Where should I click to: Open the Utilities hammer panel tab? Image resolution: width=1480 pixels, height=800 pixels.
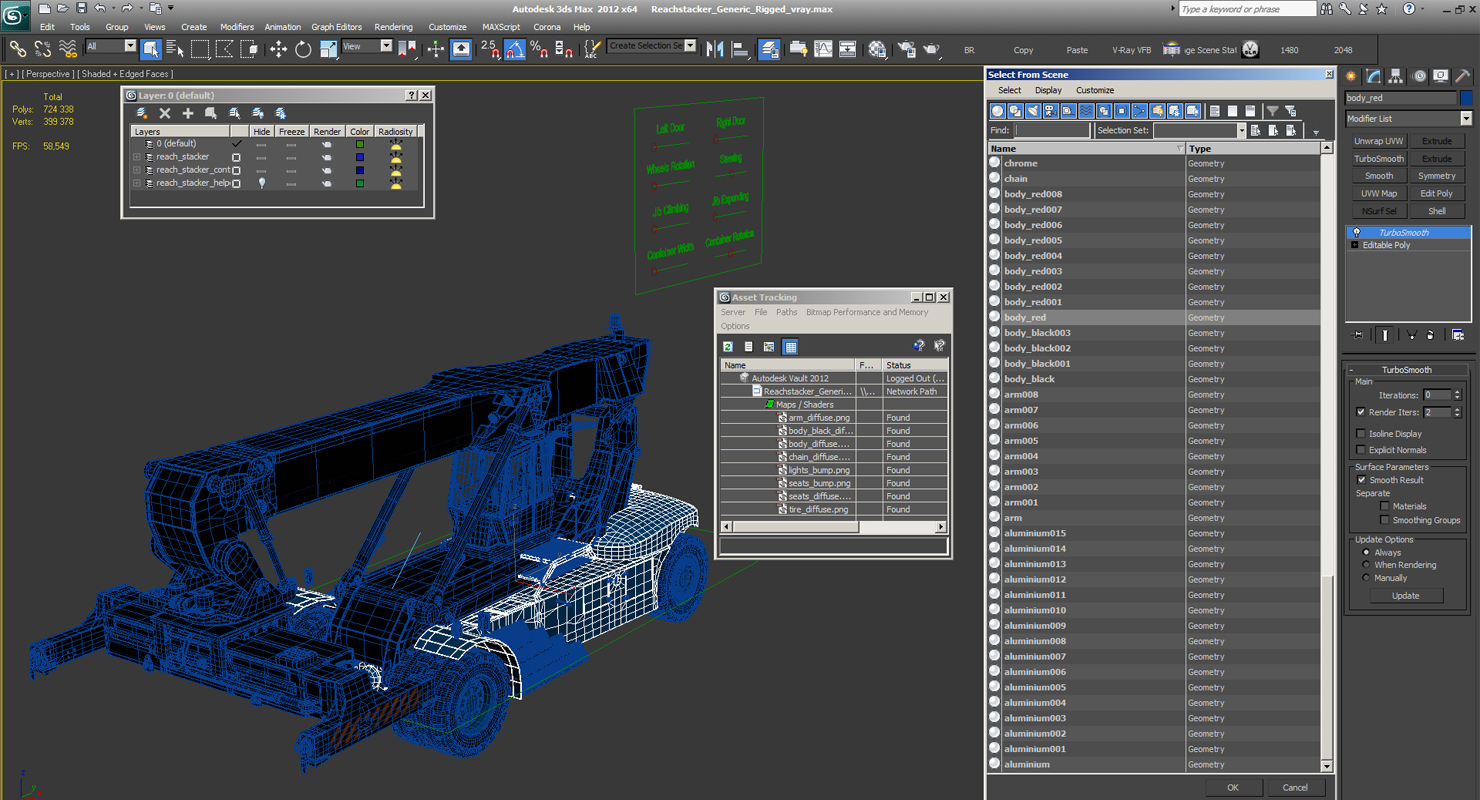1462,76
